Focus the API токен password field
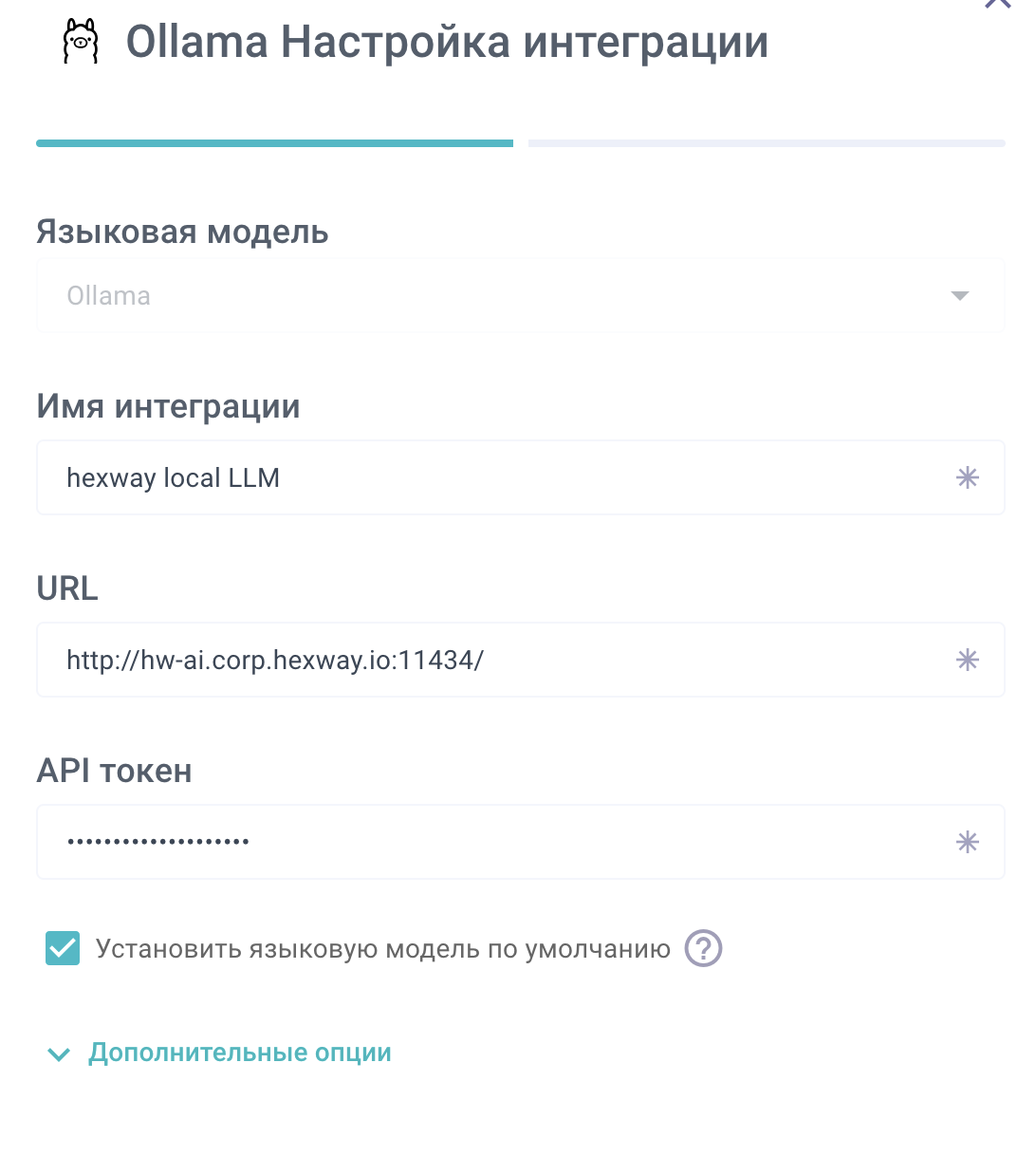Image resolution: width=1036 pixels, height=1156 pixels. [493, 843]
